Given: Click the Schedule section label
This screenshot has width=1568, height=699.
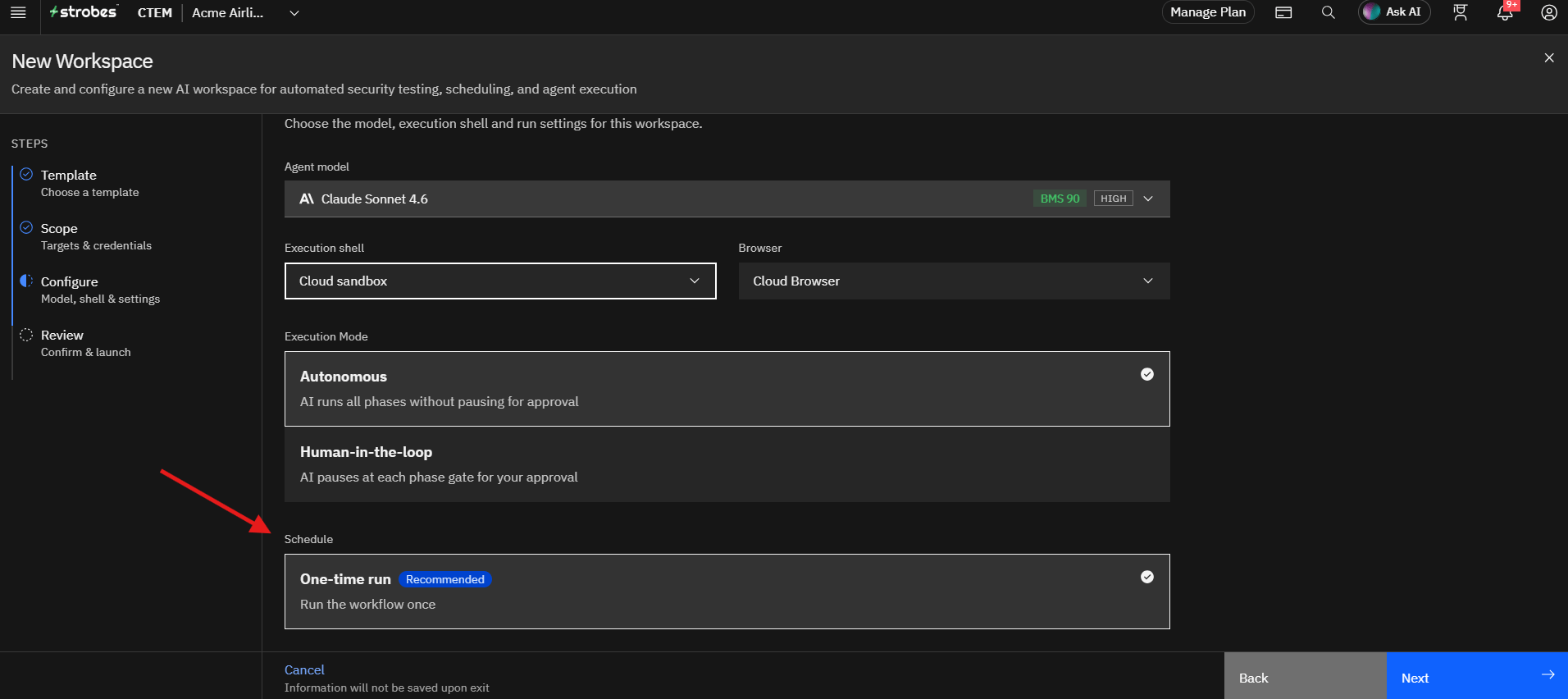Looking at the screenshot, I should pos(308,539).
